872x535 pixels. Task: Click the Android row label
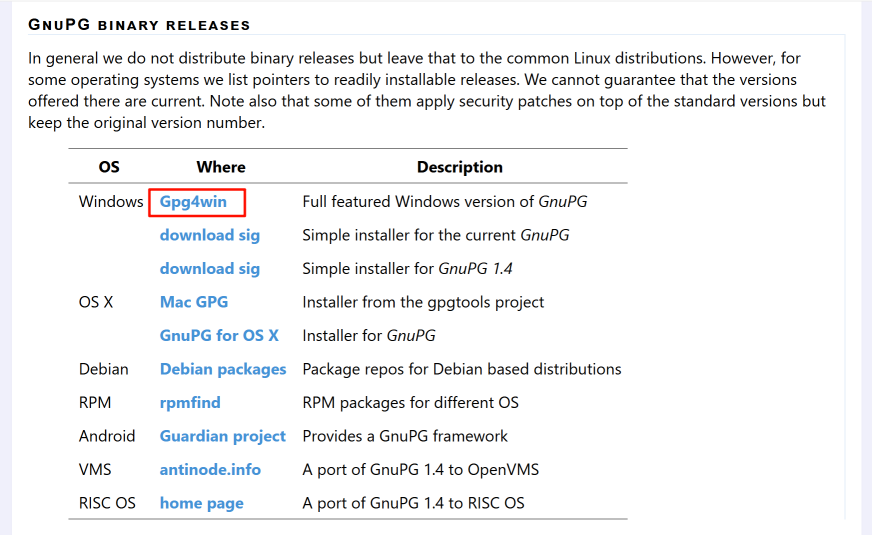coord(107,436)
